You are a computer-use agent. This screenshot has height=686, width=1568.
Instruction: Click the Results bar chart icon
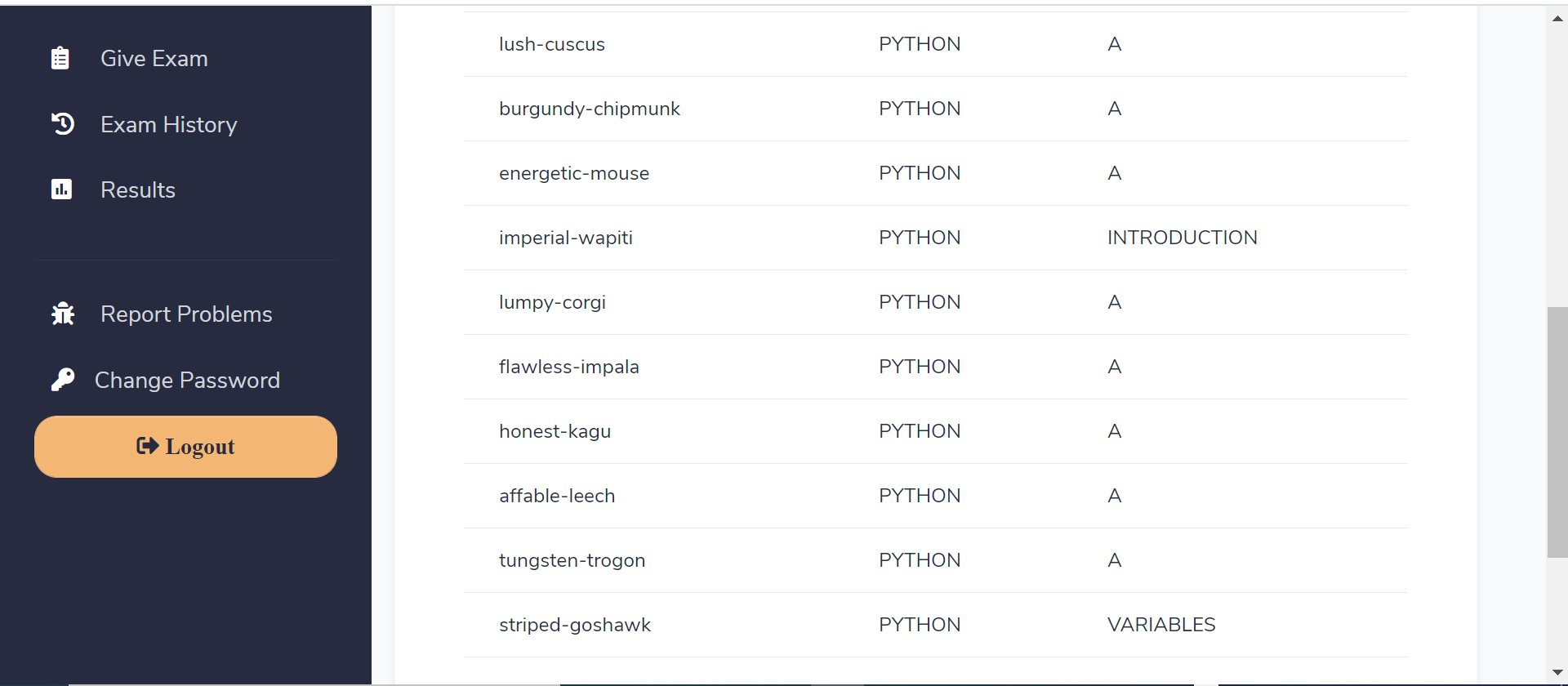point(61,189)
